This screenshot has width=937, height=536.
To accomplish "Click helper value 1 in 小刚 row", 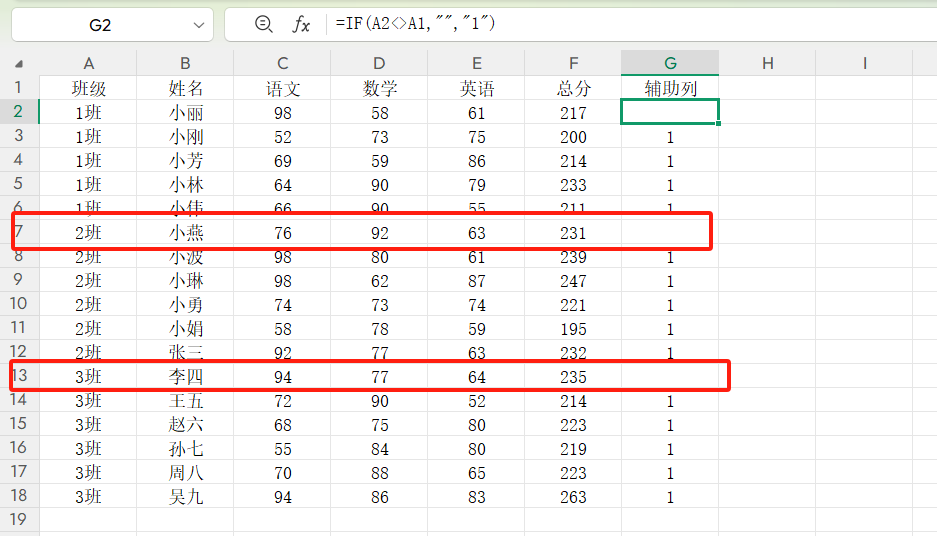I will pos(670,137).
